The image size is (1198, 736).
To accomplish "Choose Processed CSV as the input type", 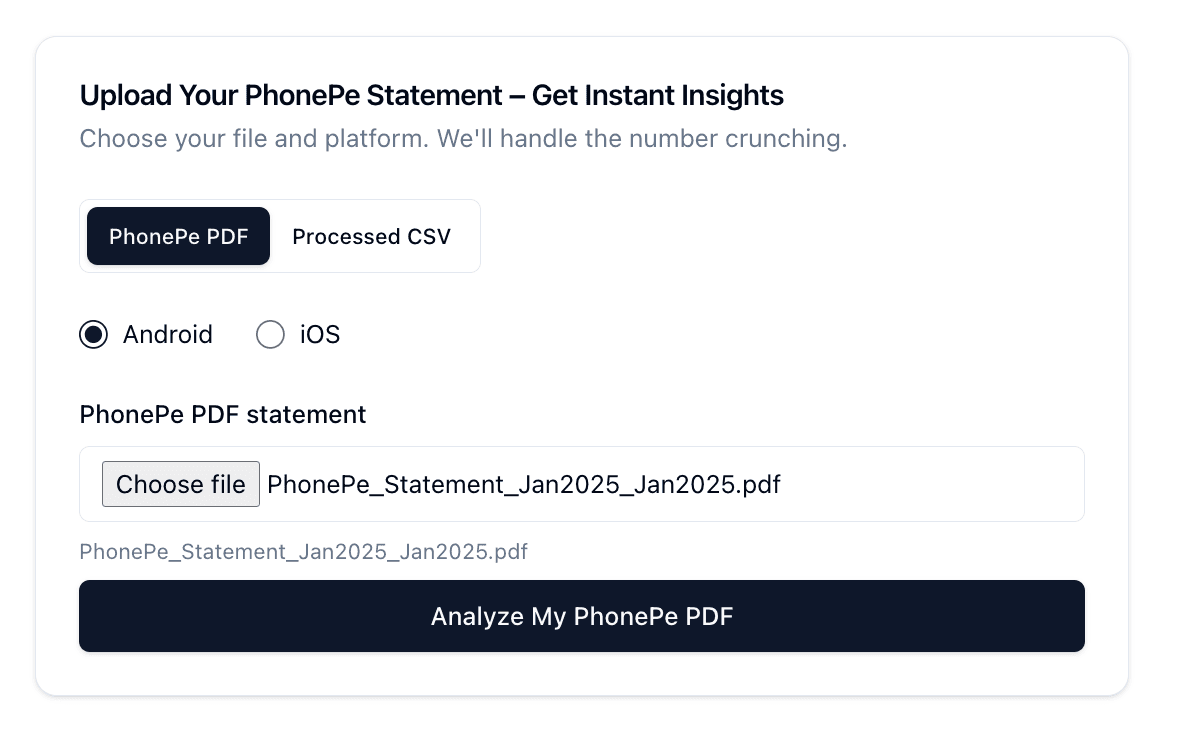I will (371, 236).
